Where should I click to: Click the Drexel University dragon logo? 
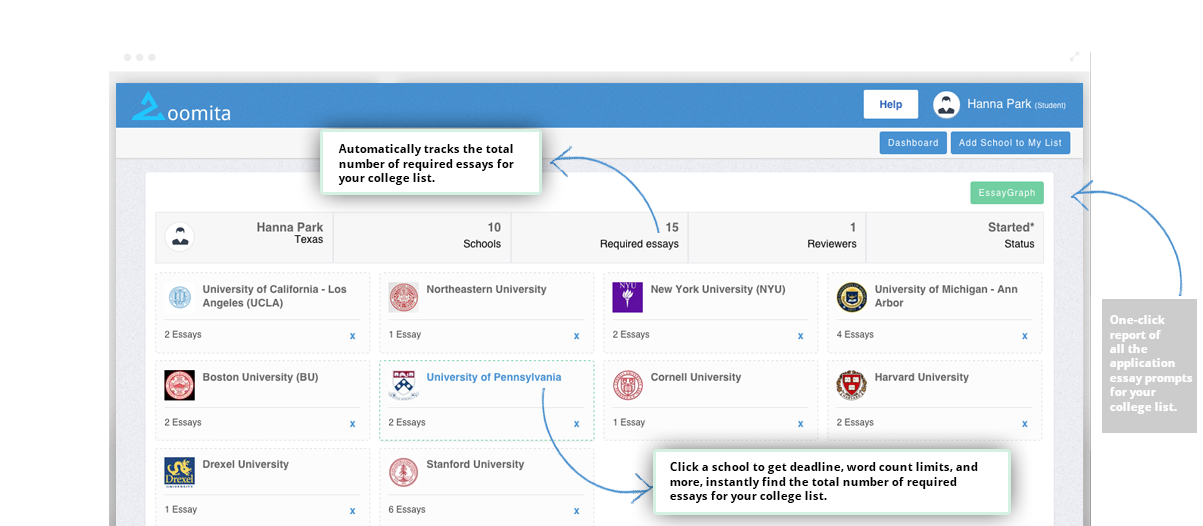click(x=179, y=472)
